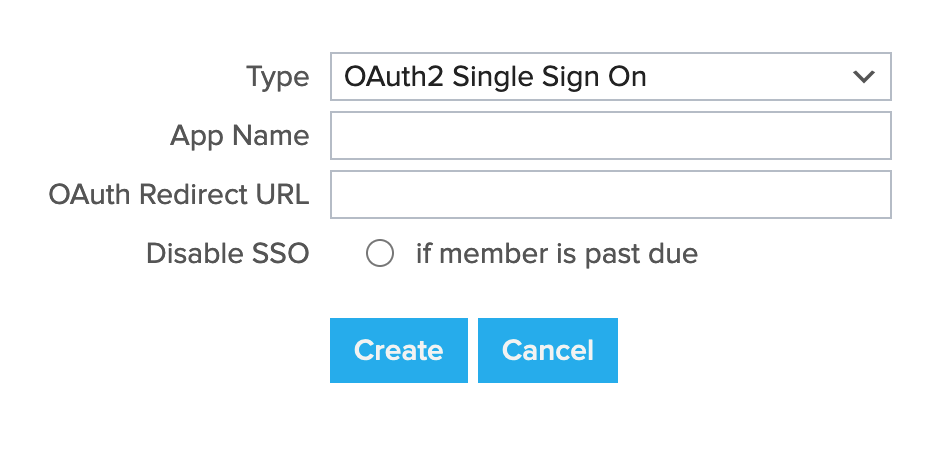
Task: Click into the OAuth Redirect URL field
Action: point(610,194)
